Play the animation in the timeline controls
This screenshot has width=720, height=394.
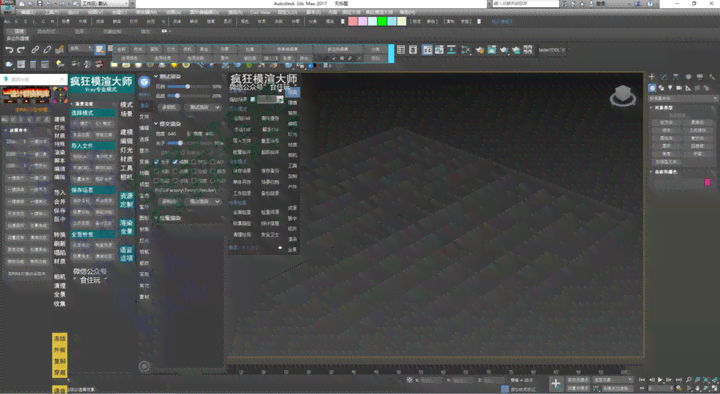[660, 380]
